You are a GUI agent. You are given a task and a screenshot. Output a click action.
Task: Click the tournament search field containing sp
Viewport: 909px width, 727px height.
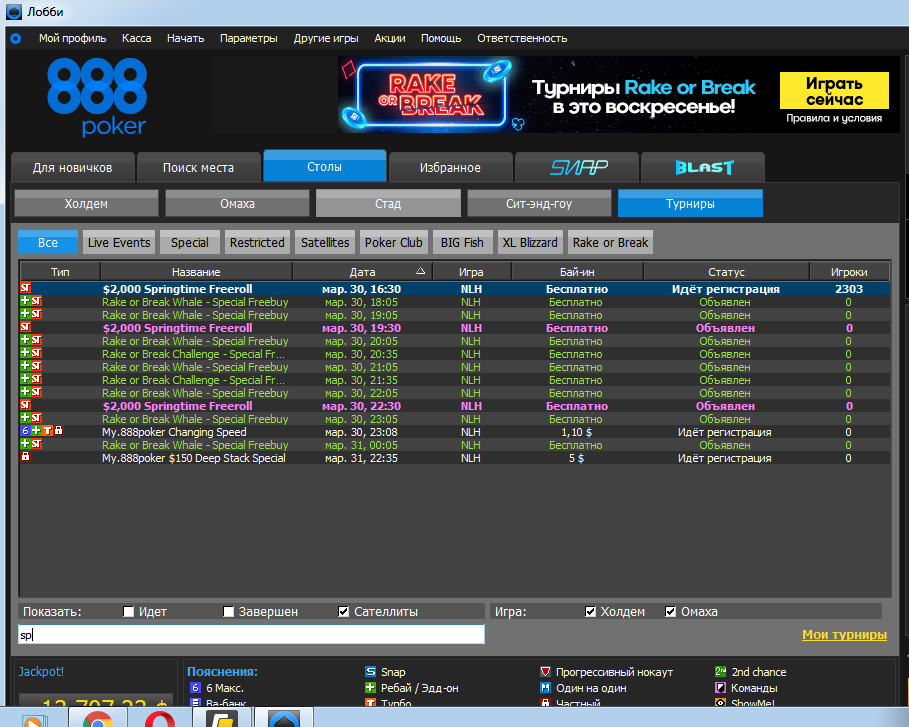[x=252, y=634]
